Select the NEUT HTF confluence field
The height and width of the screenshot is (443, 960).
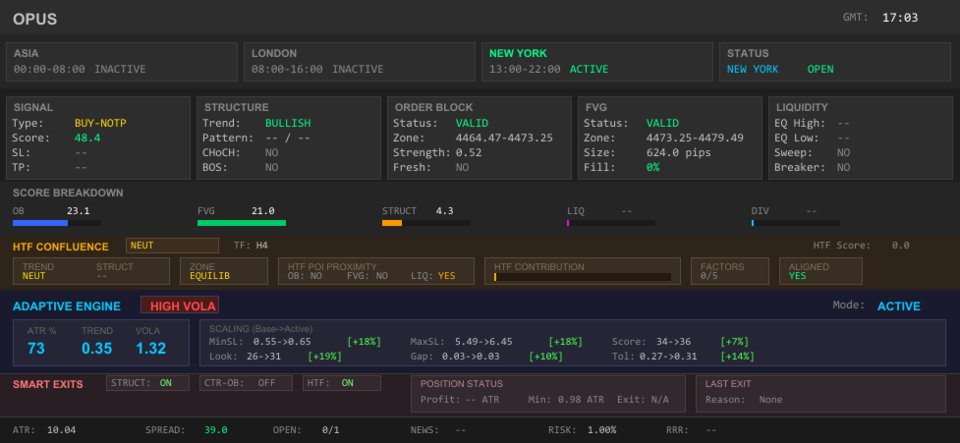point(172,245)
